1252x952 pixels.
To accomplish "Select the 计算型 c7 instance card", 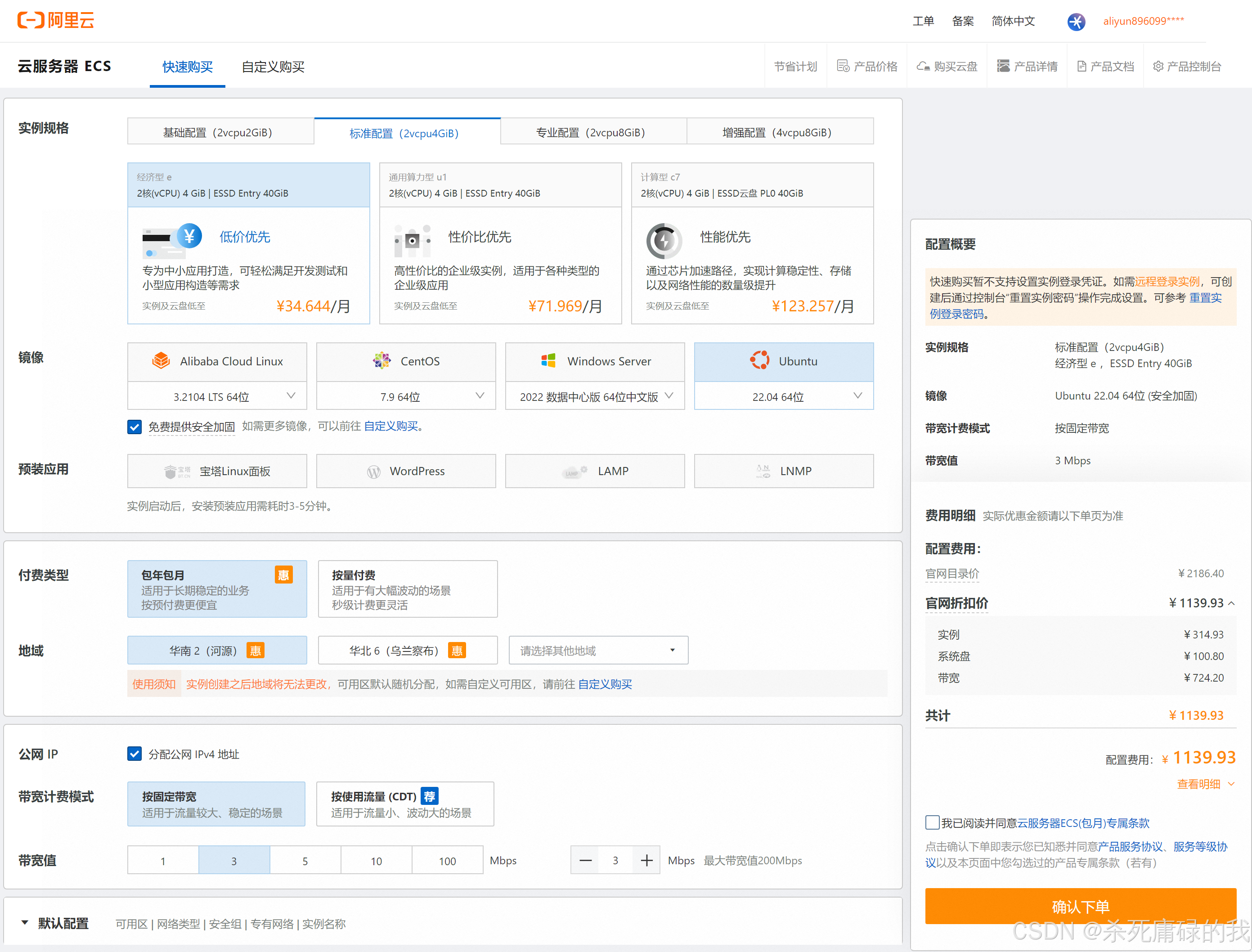I will click(x=752, y=244).
